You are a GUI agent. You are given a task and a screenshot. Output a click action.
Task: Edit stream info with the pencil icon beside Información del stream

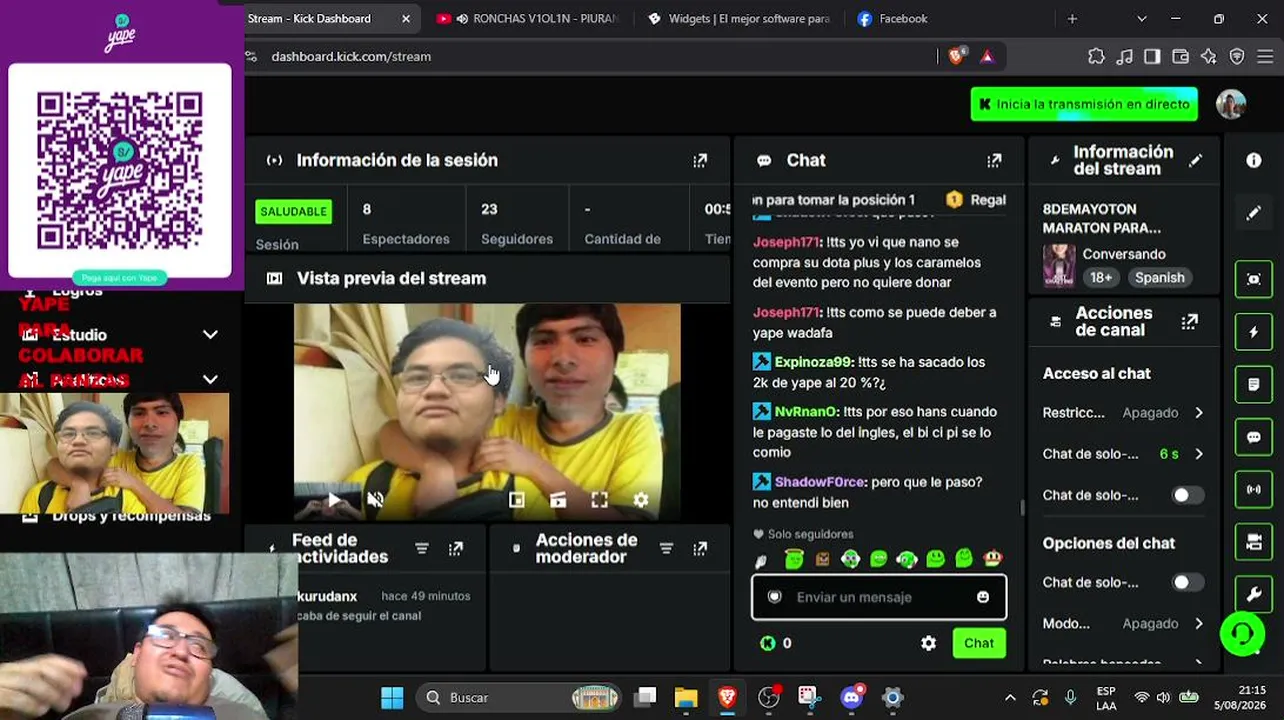tap(1195, 160)
